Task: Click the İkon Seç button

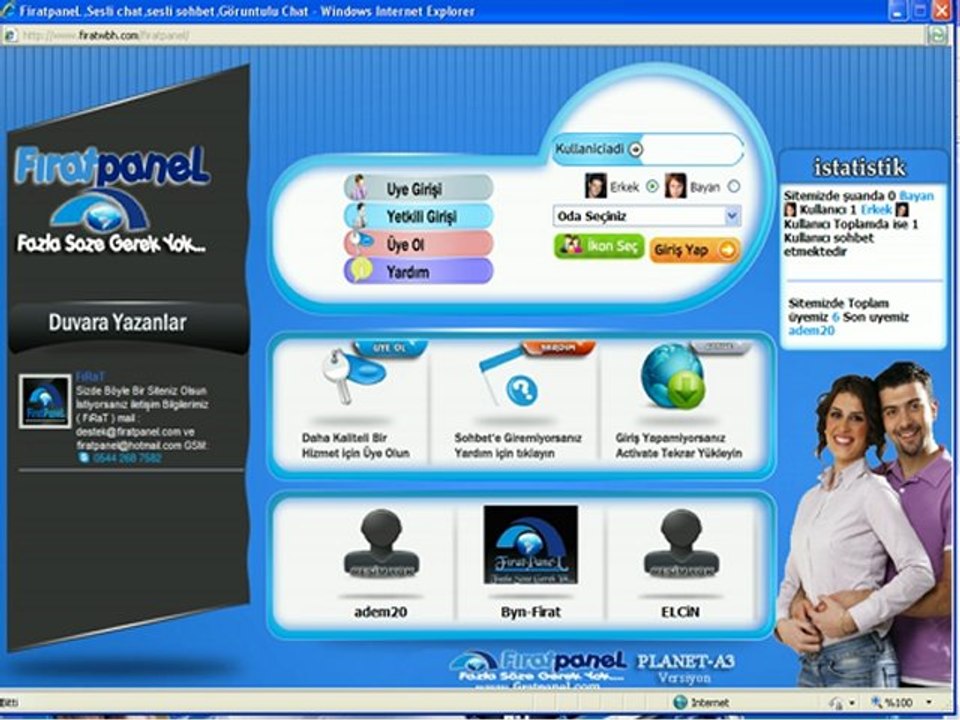Action: point(599,246)
